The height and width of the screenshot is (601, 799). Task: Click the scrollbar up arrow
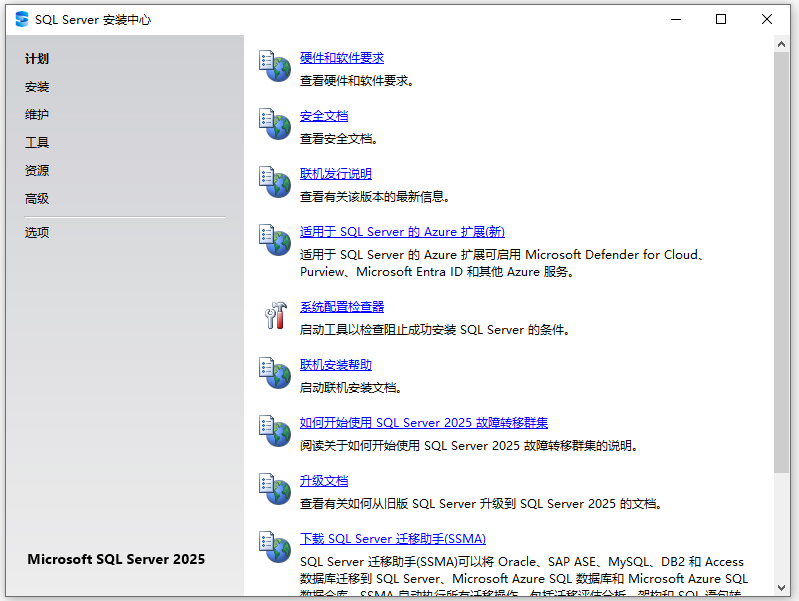[781, 44]
